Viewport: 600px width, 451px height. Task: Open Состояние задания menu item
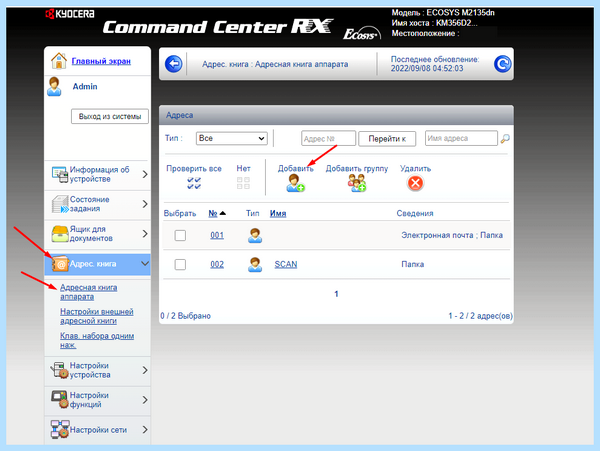(98, 204)
